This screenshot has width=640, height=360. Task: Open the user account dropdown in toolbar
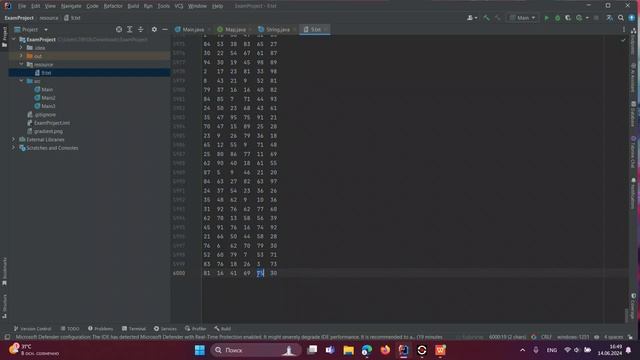[472, 18]
